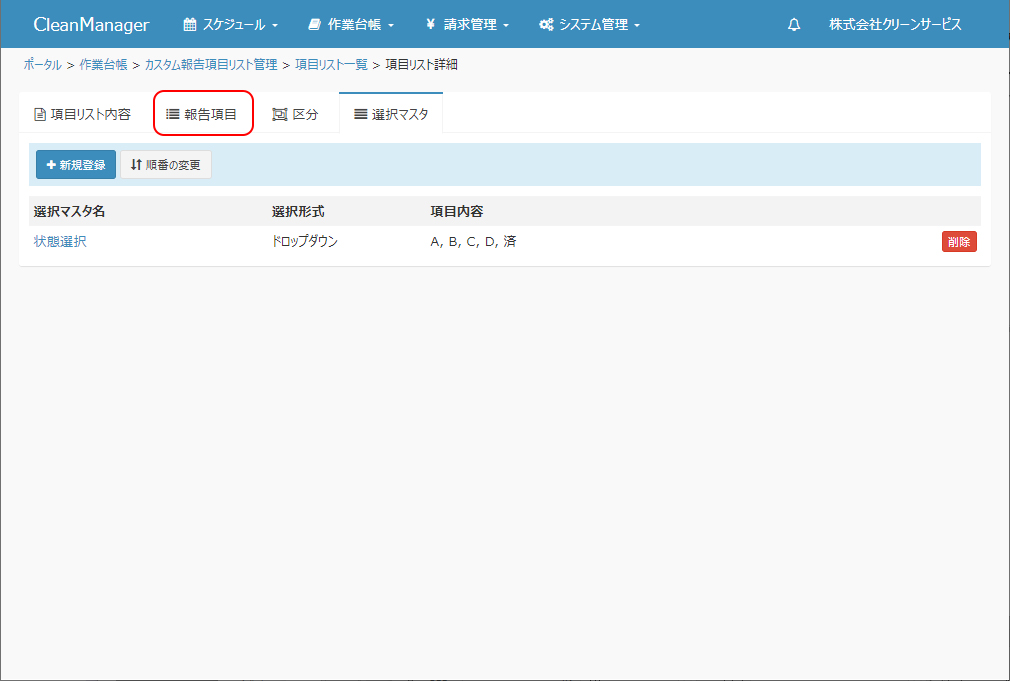Open カスタム報告項目リスト管理 breadcrumb link
Screen dimensions: 1010x681
click(x=211, y=65)
